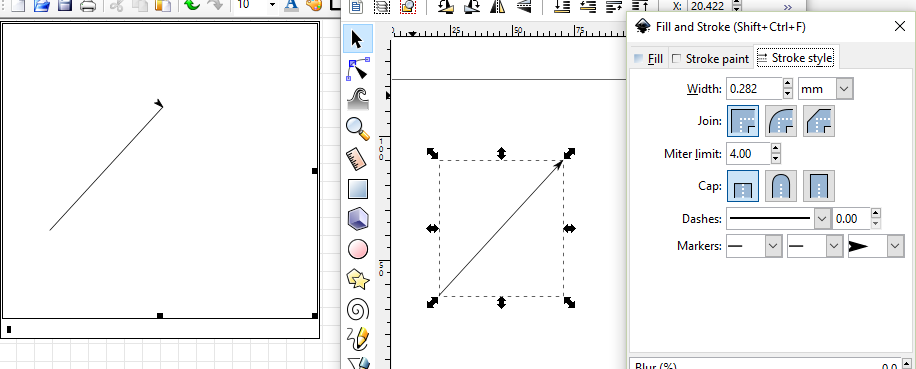Choose the round join option
Viewport: 916px width, 369px height.
(780, 121)
